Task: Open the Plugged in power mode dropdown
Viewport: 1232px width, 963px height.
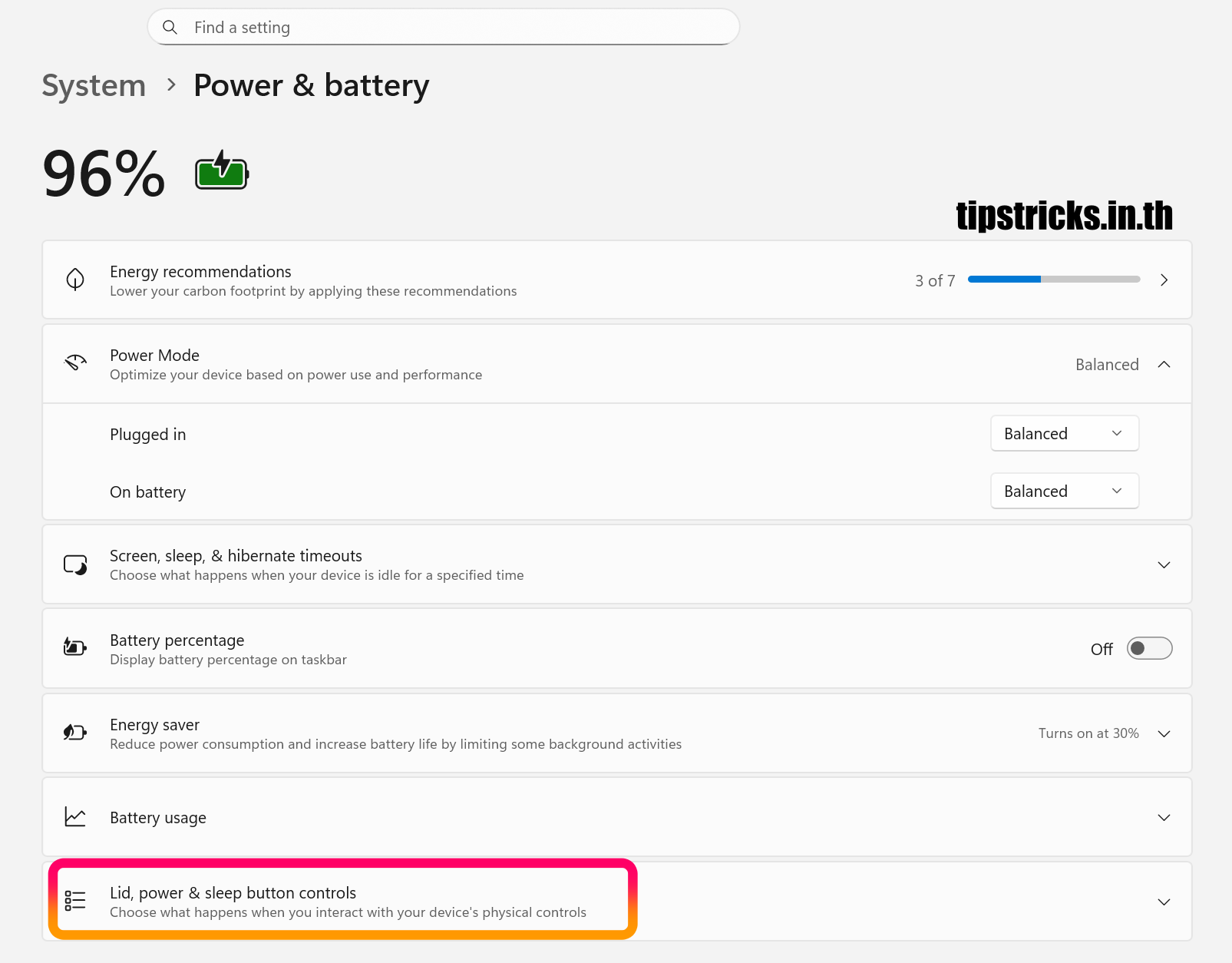Action: 1064,434
